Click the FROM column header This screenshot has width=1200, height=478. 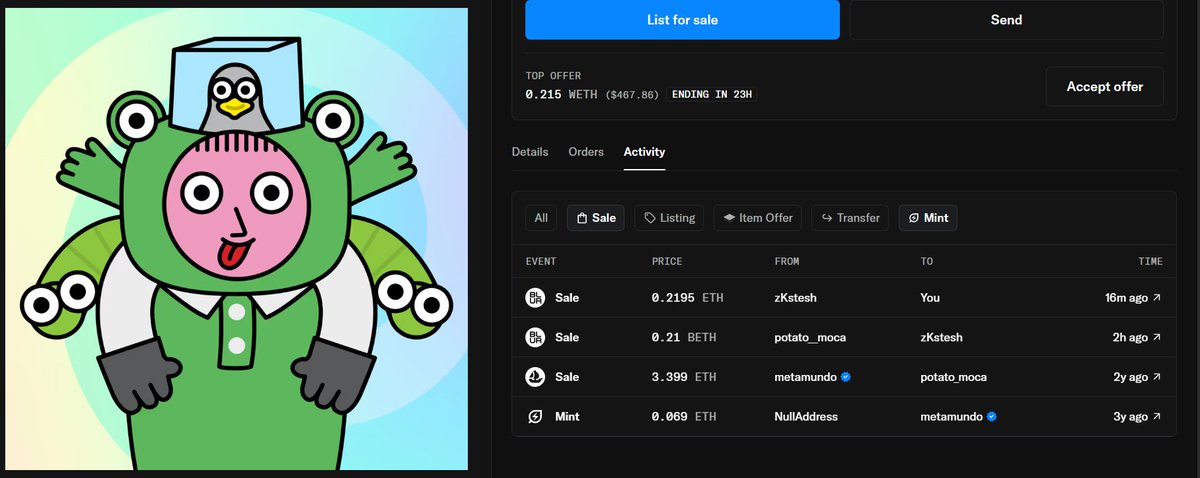[x=787, y=262]
